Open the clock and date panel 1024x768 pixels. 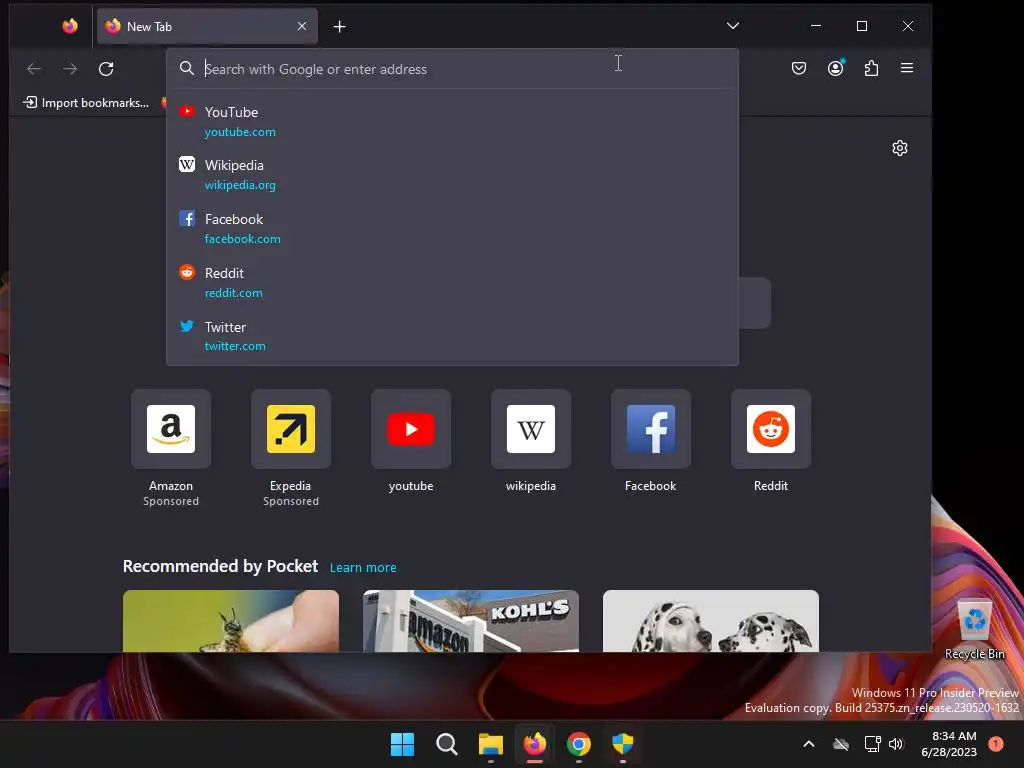(x=949, y=744)
